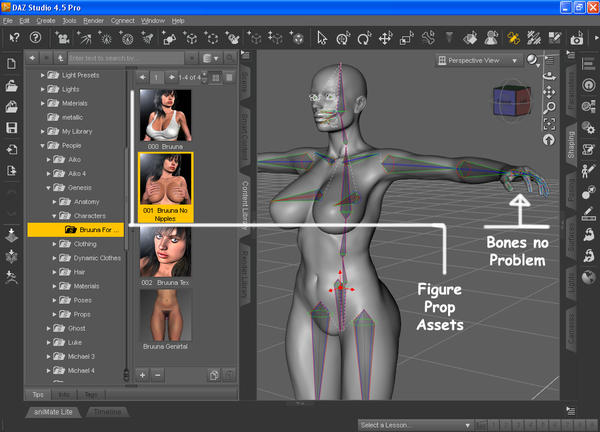This screenshot has height=432, width=600.
Task: Click the Pan view control in viewport
Action: click(549, 92)
